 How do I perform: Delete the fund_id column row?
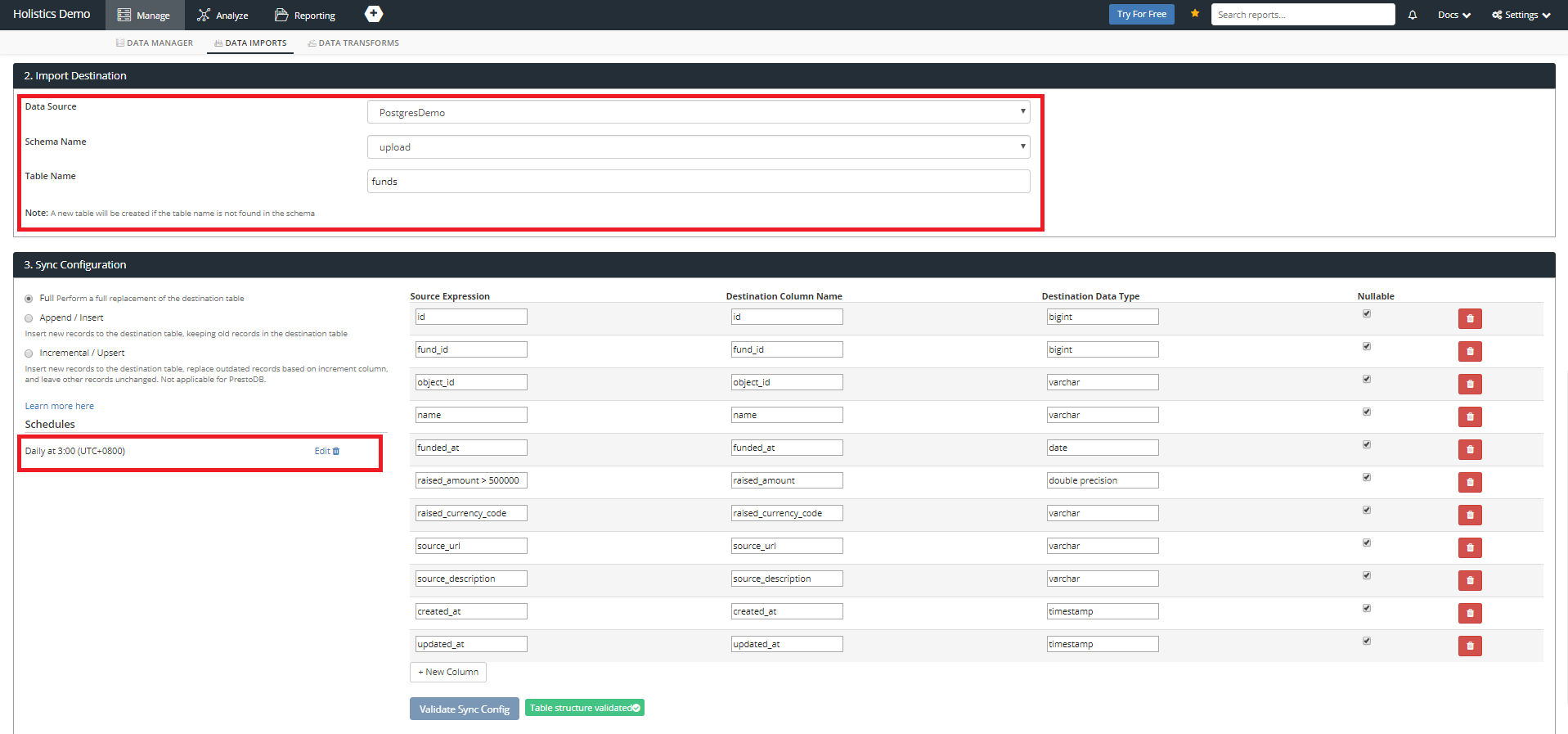click(x=1469, y=351)
